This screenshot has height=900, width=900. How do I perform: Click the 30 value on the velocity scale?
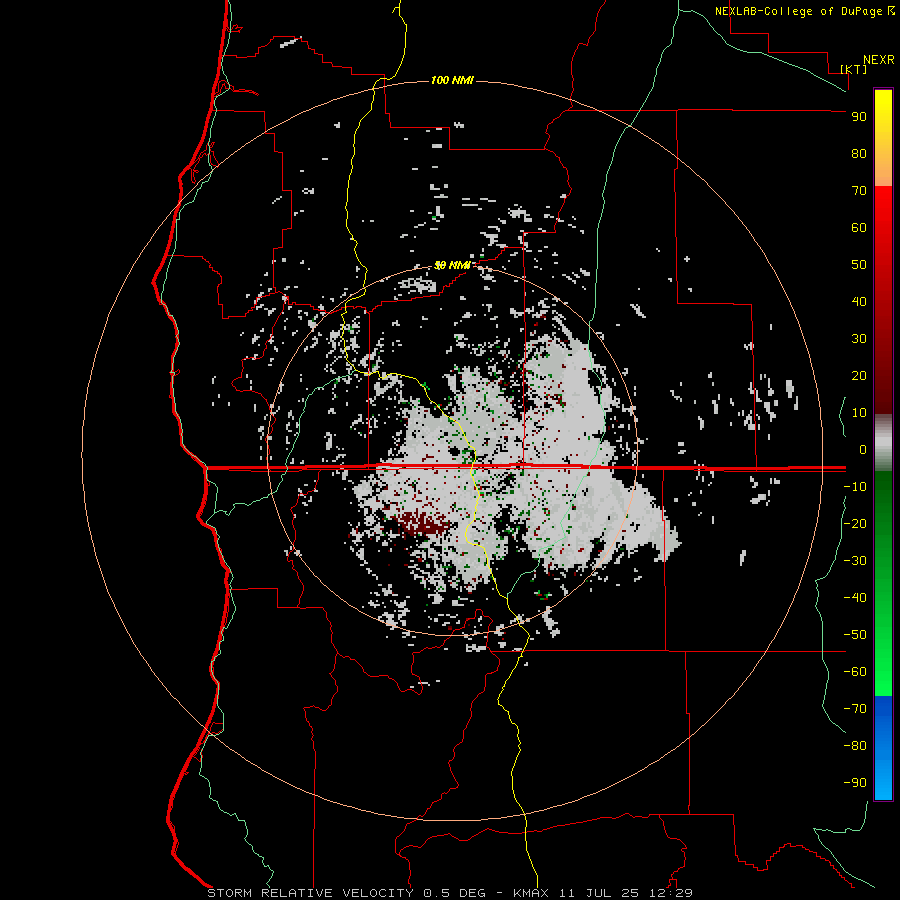(x=859, y=339)
